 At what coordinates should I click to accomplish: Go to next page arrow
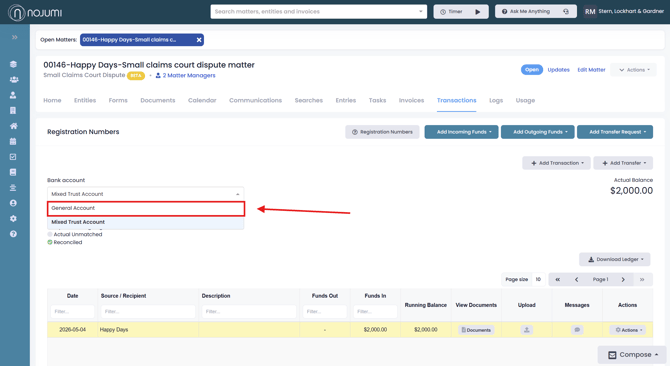tap(623, 279)
